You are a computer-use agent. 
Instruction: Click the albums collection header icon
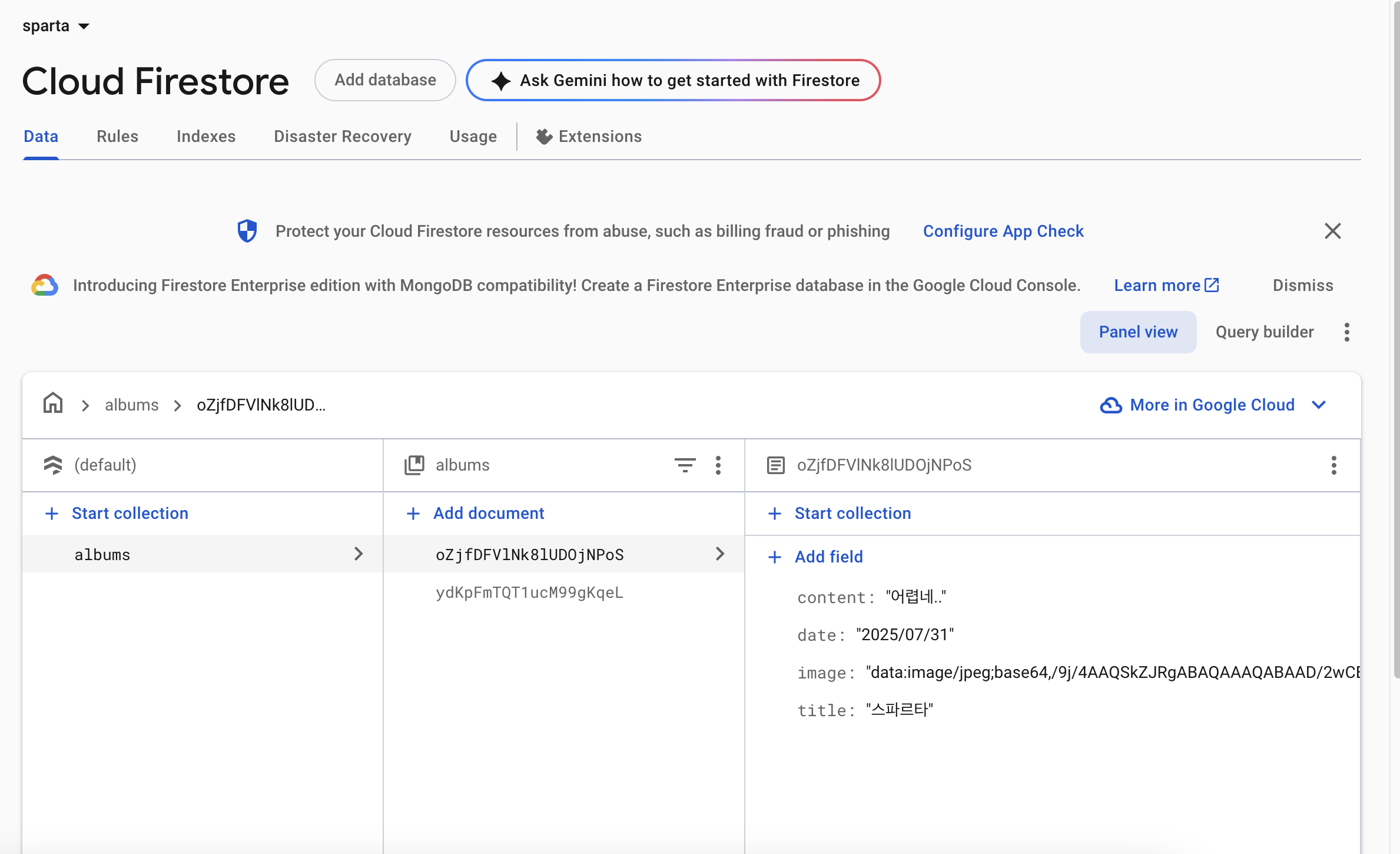click(414, 465)
